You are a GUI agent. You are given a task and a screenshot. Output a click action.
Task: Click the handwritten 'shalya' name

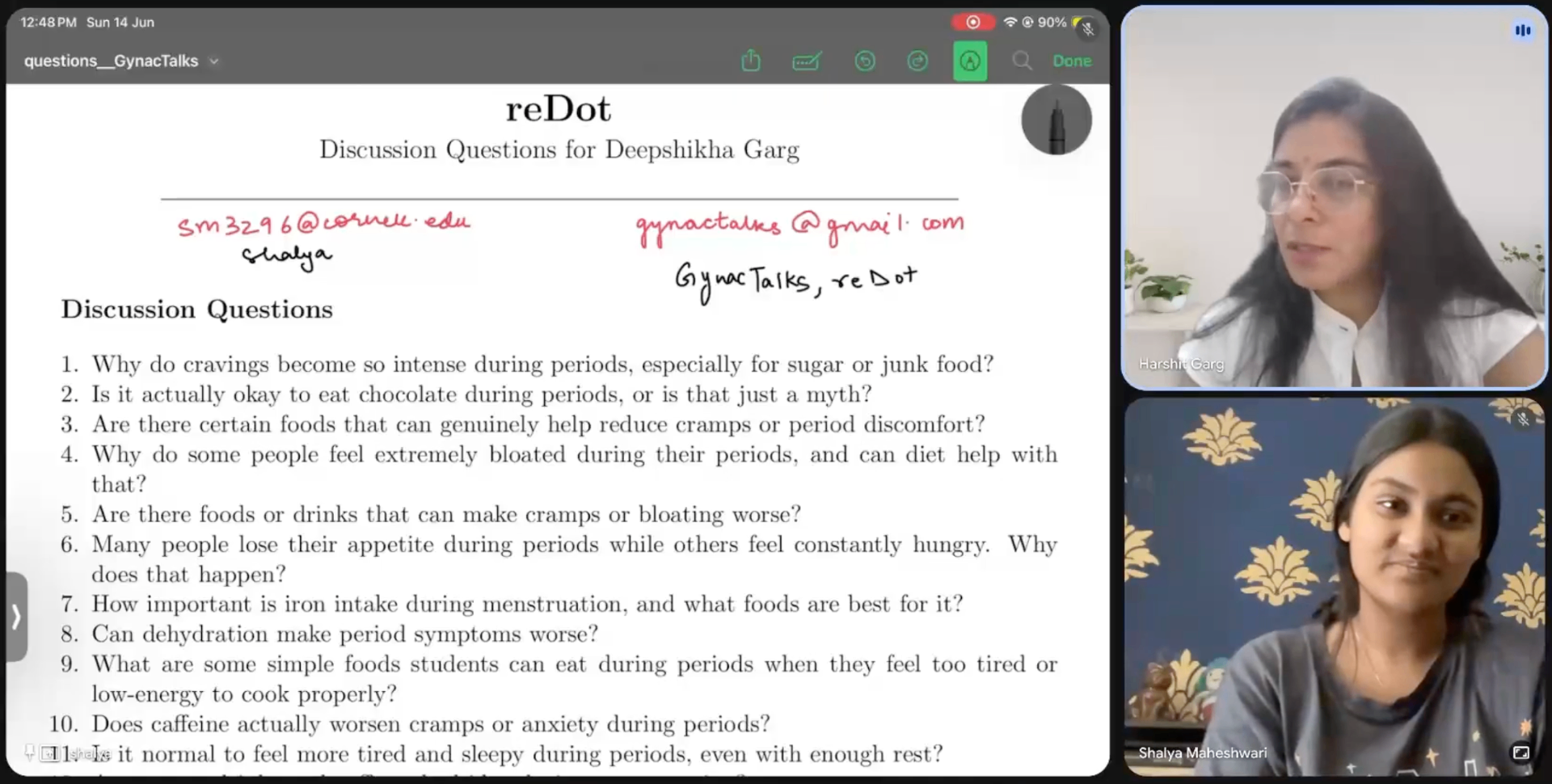coord(287,256)
